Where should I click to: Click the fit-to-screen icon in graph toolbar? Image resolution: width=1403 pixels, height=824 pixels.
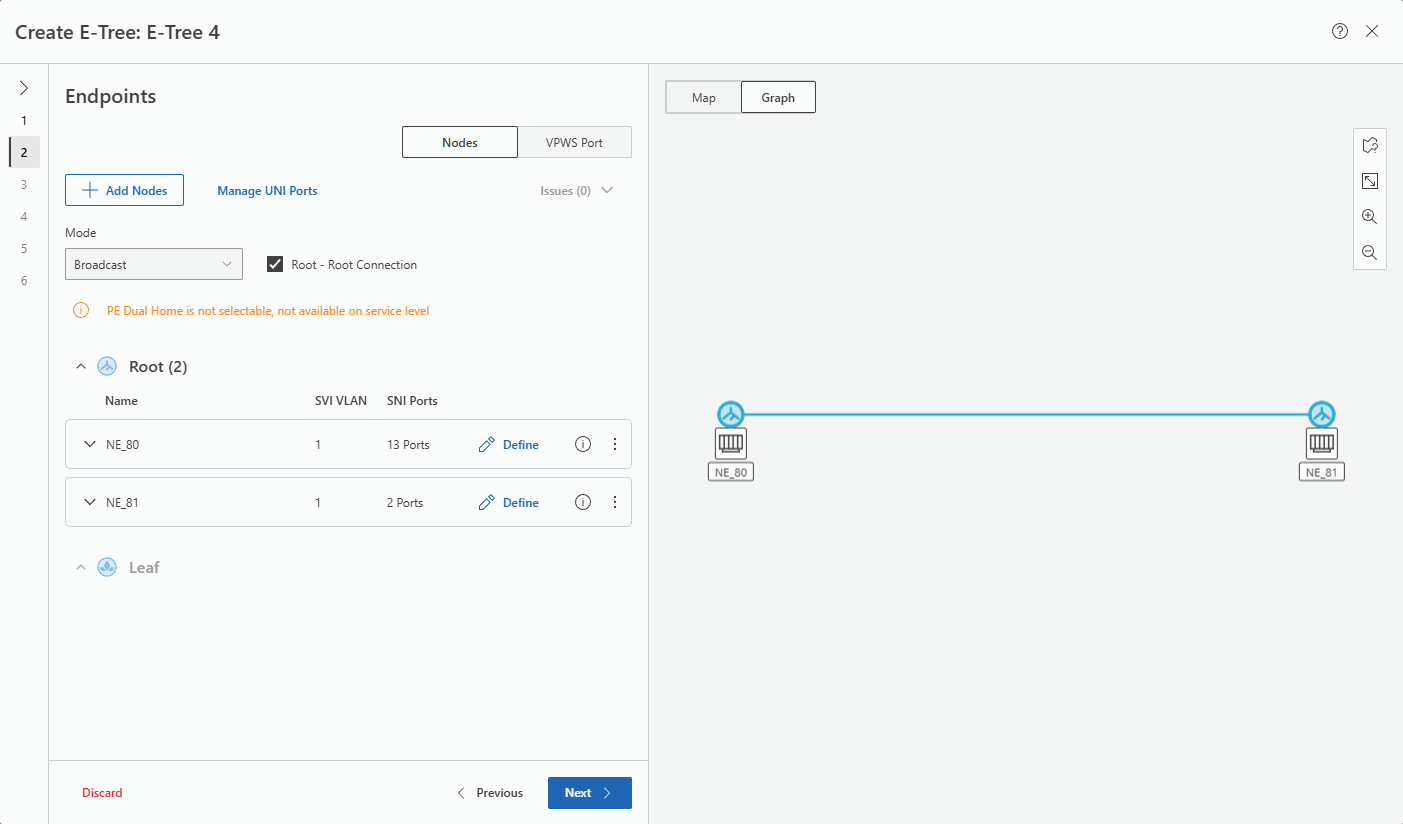[x=1369, y=181]
